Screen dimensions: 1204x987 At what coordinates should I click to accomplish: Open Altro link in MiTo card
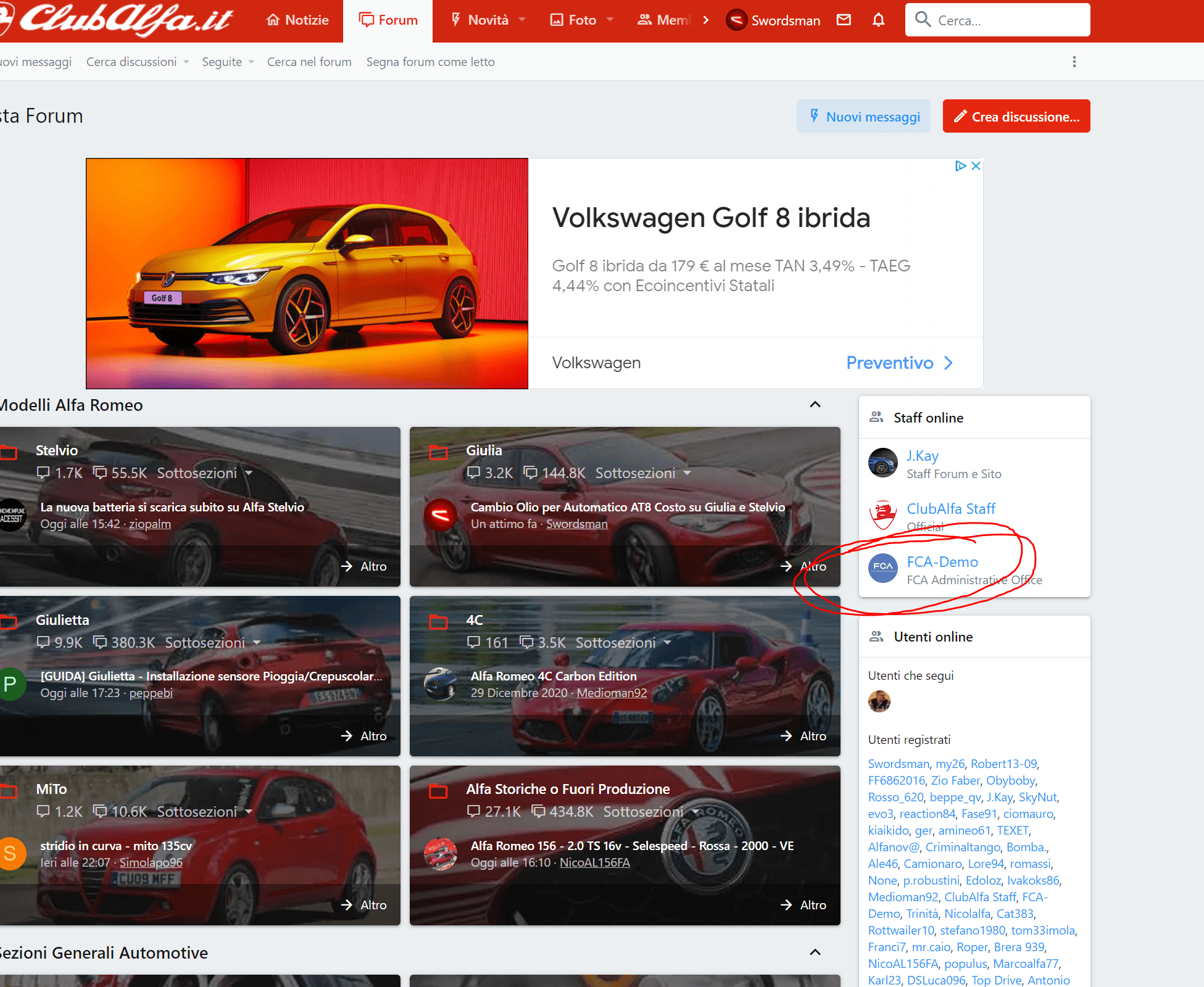click(364, 905)
